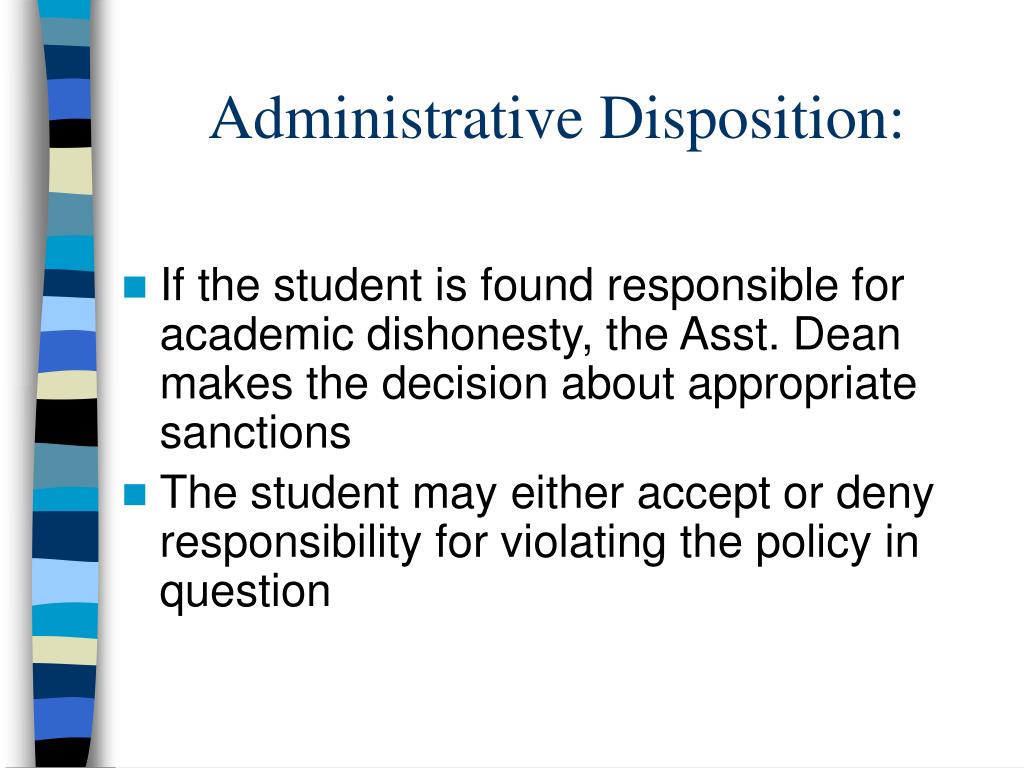The image size is (1024, 768).
Task: Click the word "sanctions" in the first bullet
Action: click(x=255, y=433)
